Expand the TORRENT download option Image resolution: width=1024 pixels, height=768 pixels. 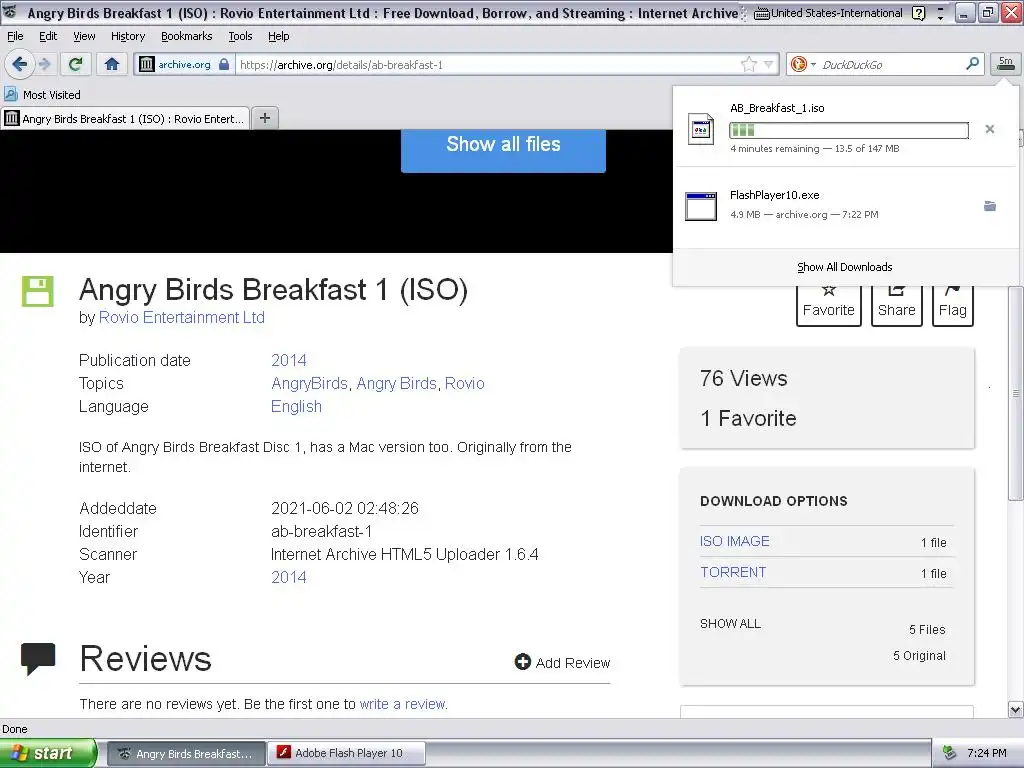click(733, 572)
